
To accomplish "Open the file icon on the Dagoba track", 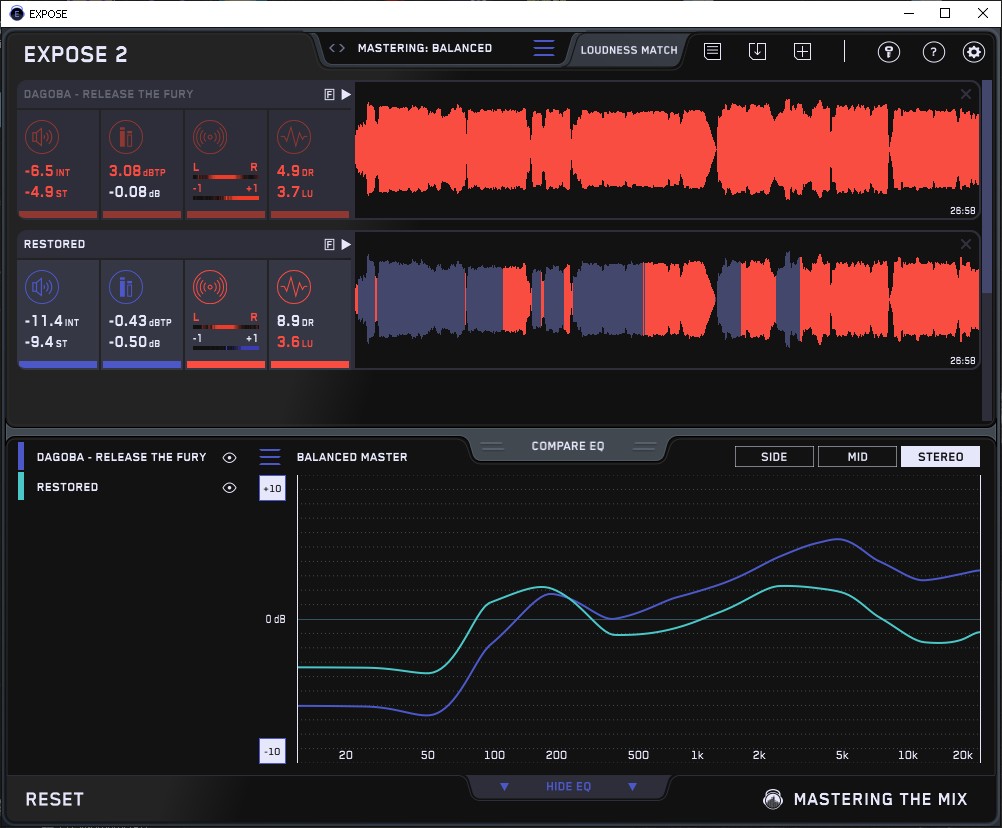I will (329, 95).
